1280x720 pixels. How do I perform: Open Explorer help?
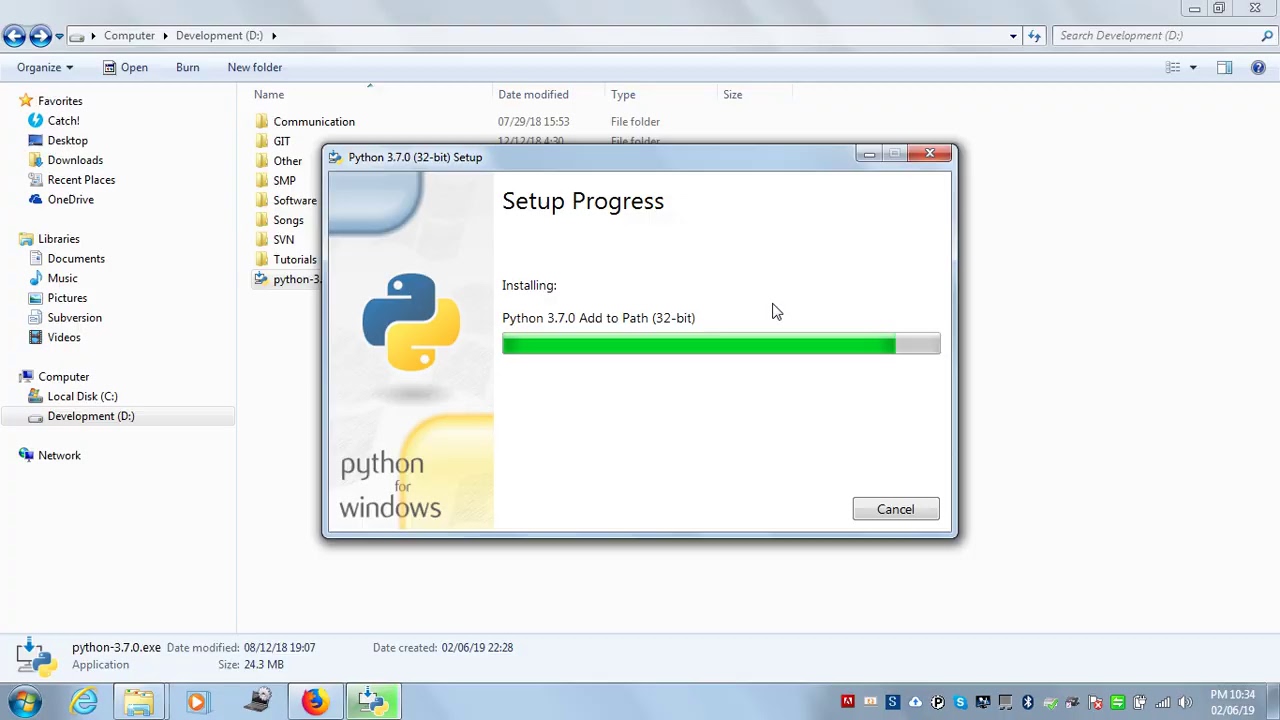click(1258, 67)
